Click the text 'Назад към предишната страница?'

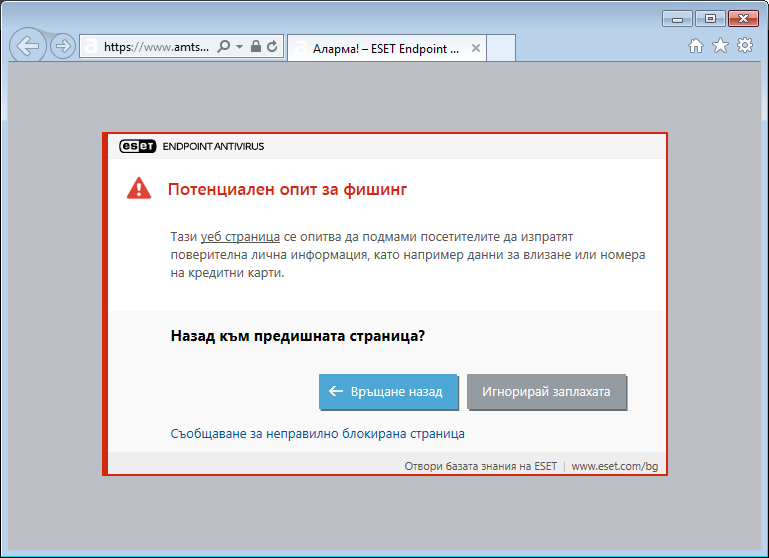(x=298, y=336)
